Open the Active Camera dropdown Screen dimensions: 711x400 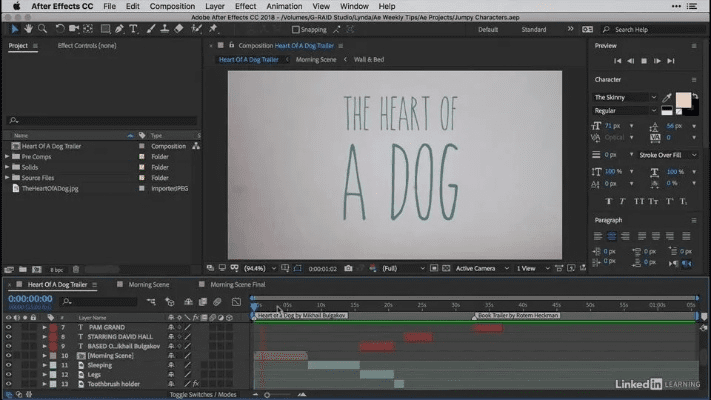[481, 268]
